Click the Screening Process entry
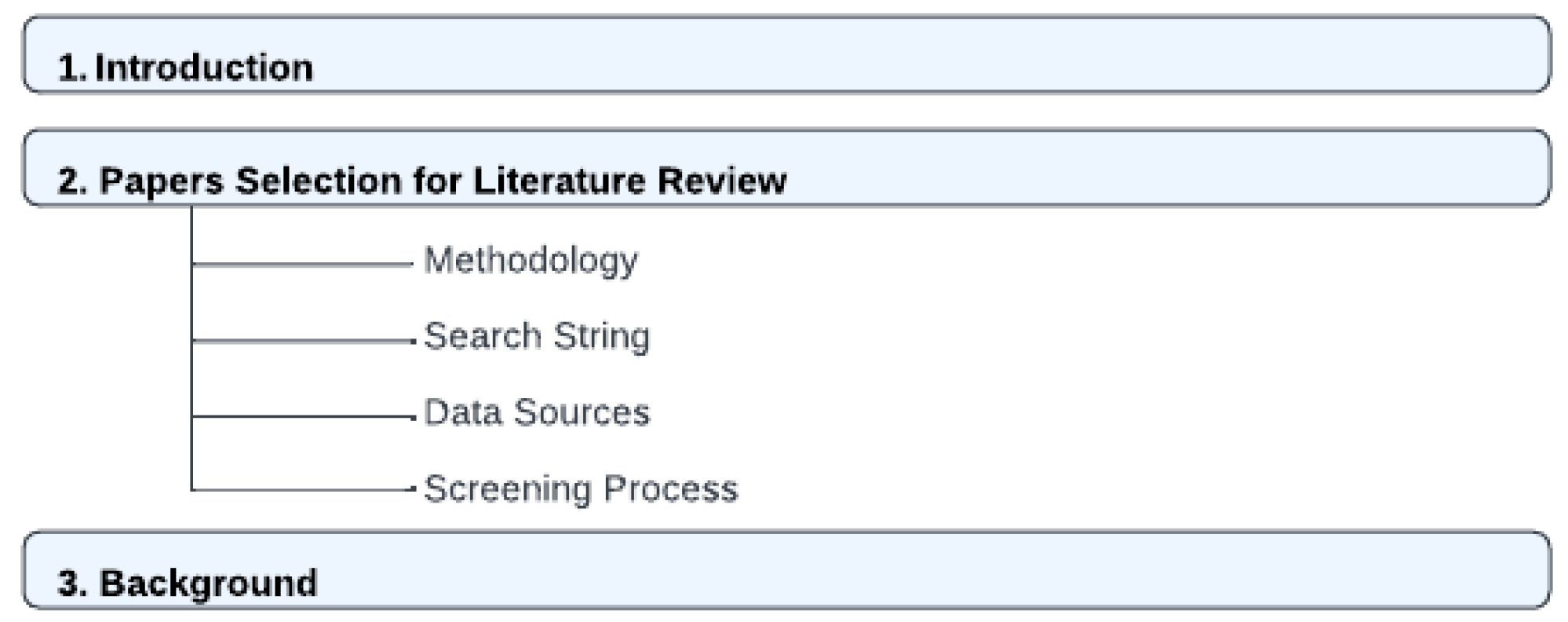Viewport: 1568px width, 622px height. pyautogui.click(x=581, y=489)
